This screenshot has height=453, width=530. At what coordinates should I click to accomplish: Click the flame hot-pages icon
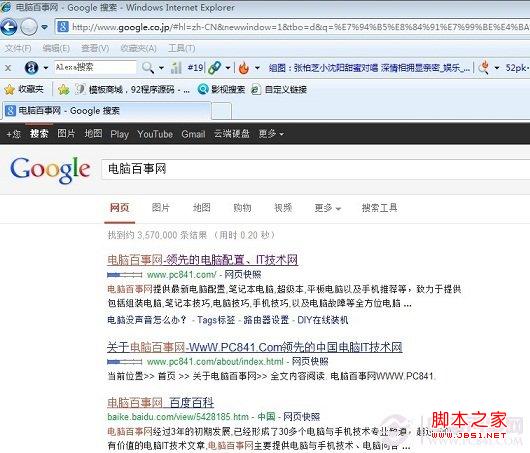point(243,68)
